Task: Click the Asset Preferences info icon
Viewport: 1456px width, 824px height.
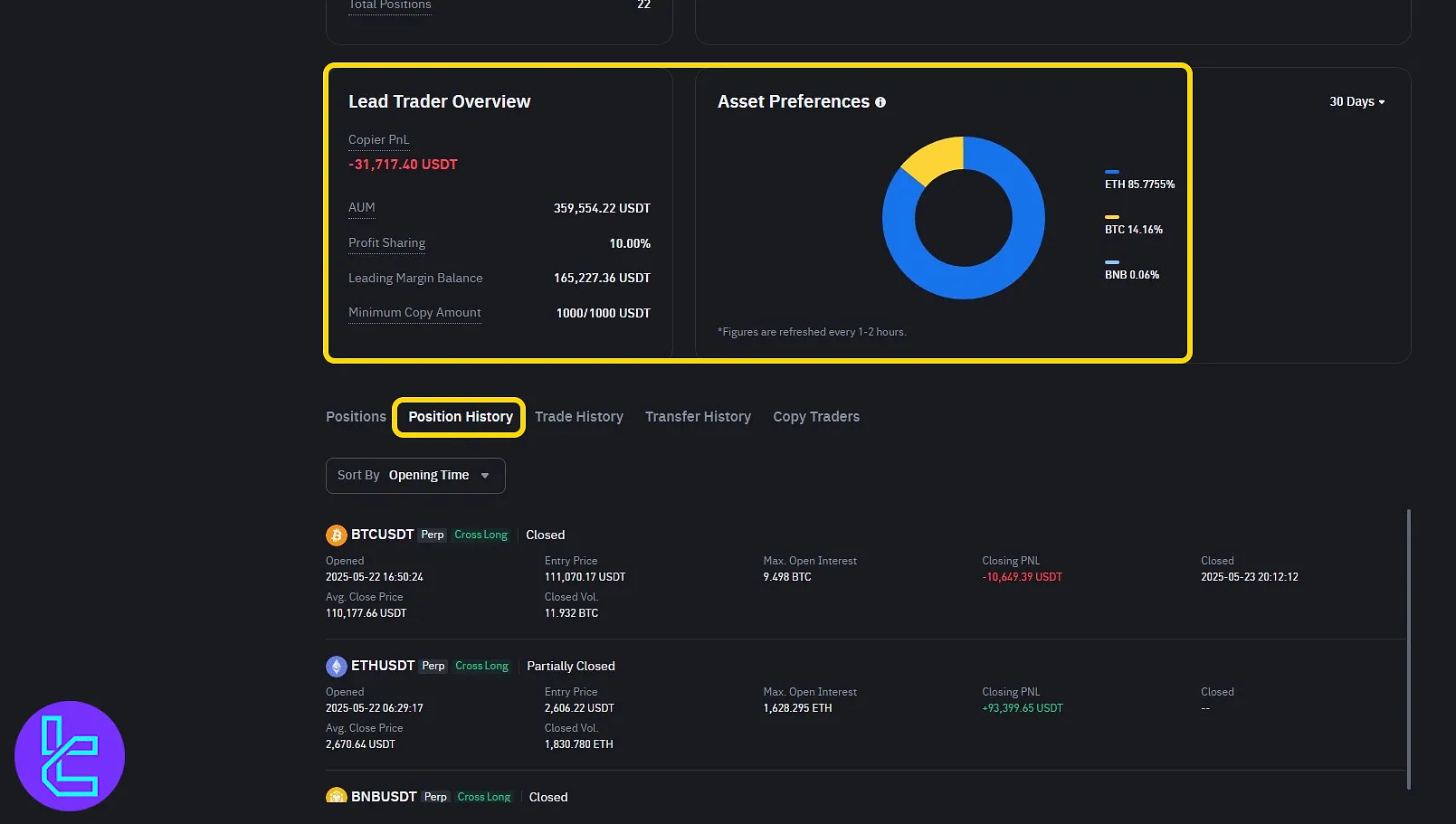Action: pos(880,102)
